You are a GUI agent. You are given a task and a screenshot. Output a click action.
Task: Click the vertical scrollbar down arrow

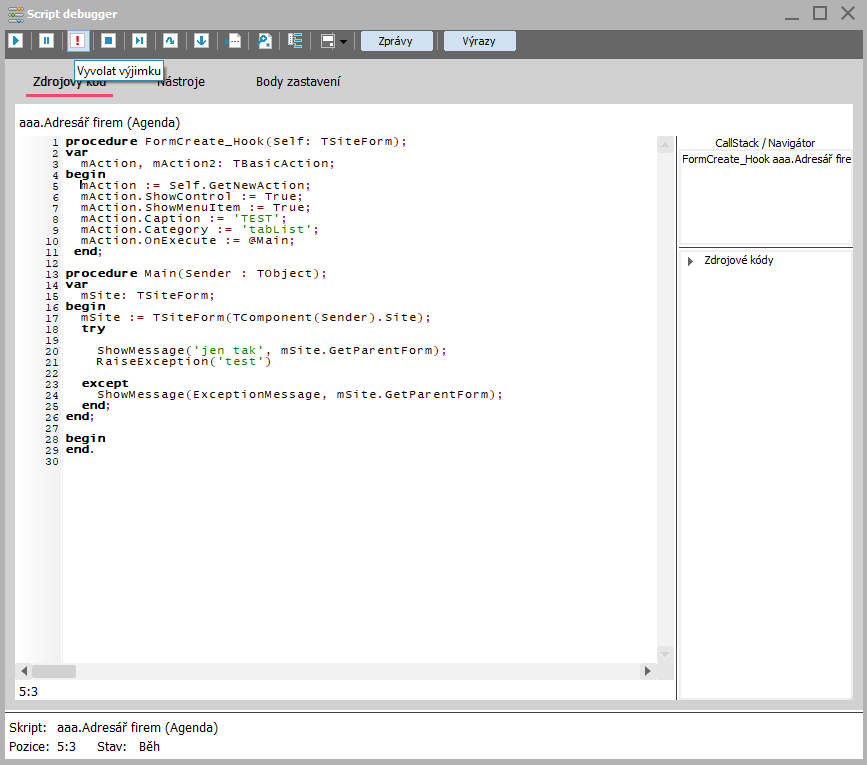point(665,654)
